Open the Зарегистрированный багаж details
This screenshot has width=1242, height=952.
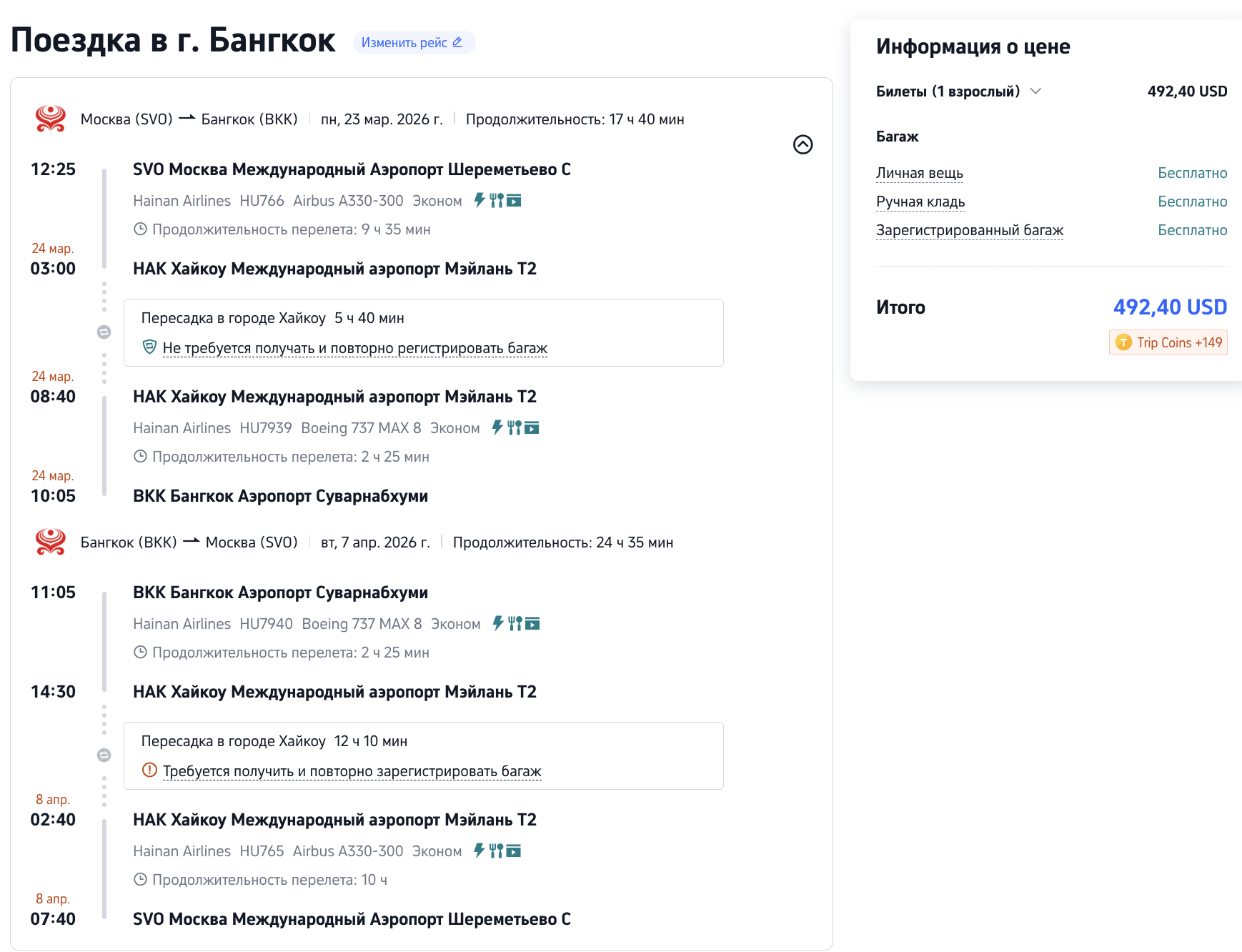click(x=969, y=230)
